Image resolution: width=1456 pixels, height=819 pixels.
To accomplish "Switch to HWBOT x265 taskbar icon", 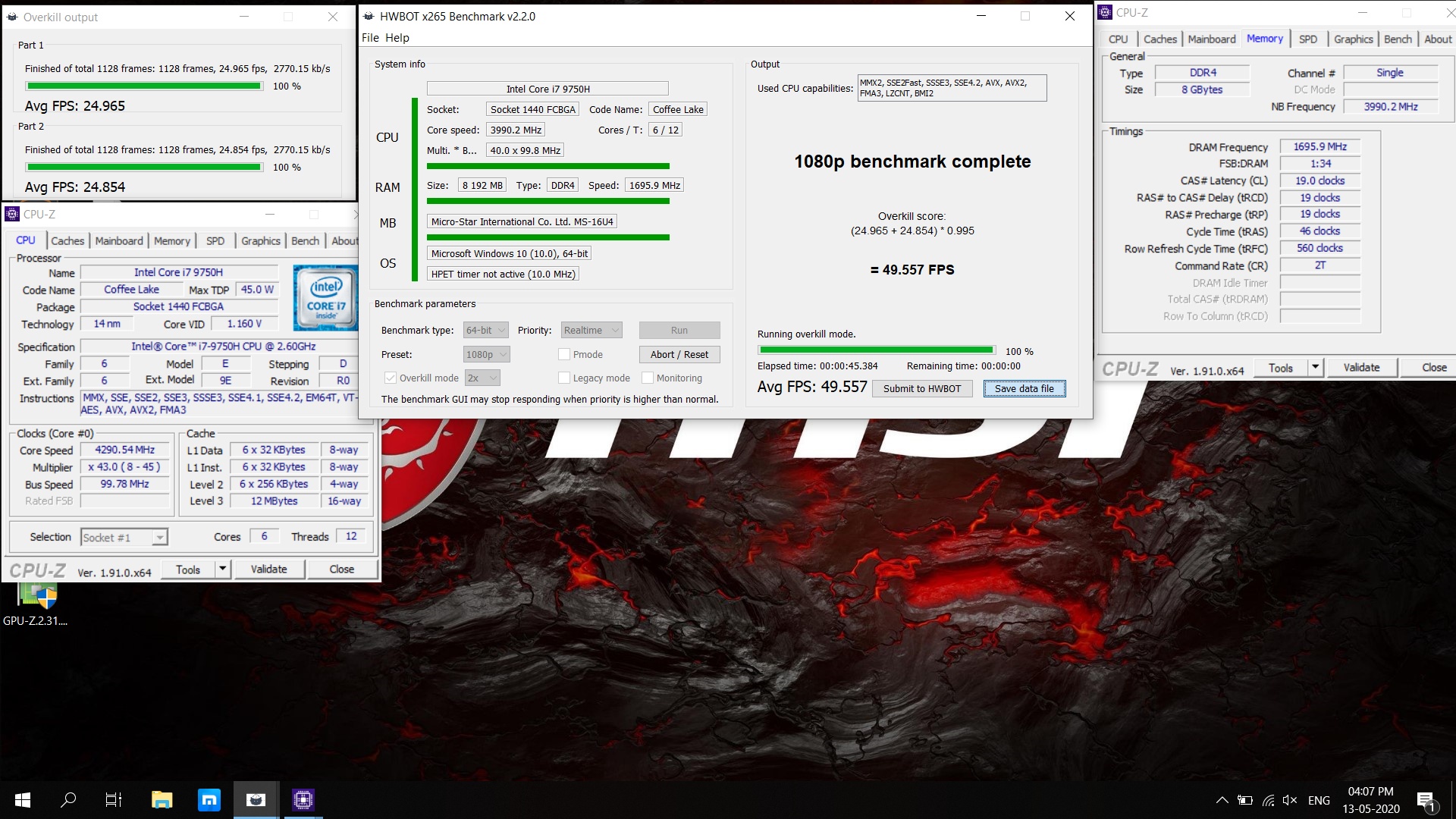I will point(256,800).
